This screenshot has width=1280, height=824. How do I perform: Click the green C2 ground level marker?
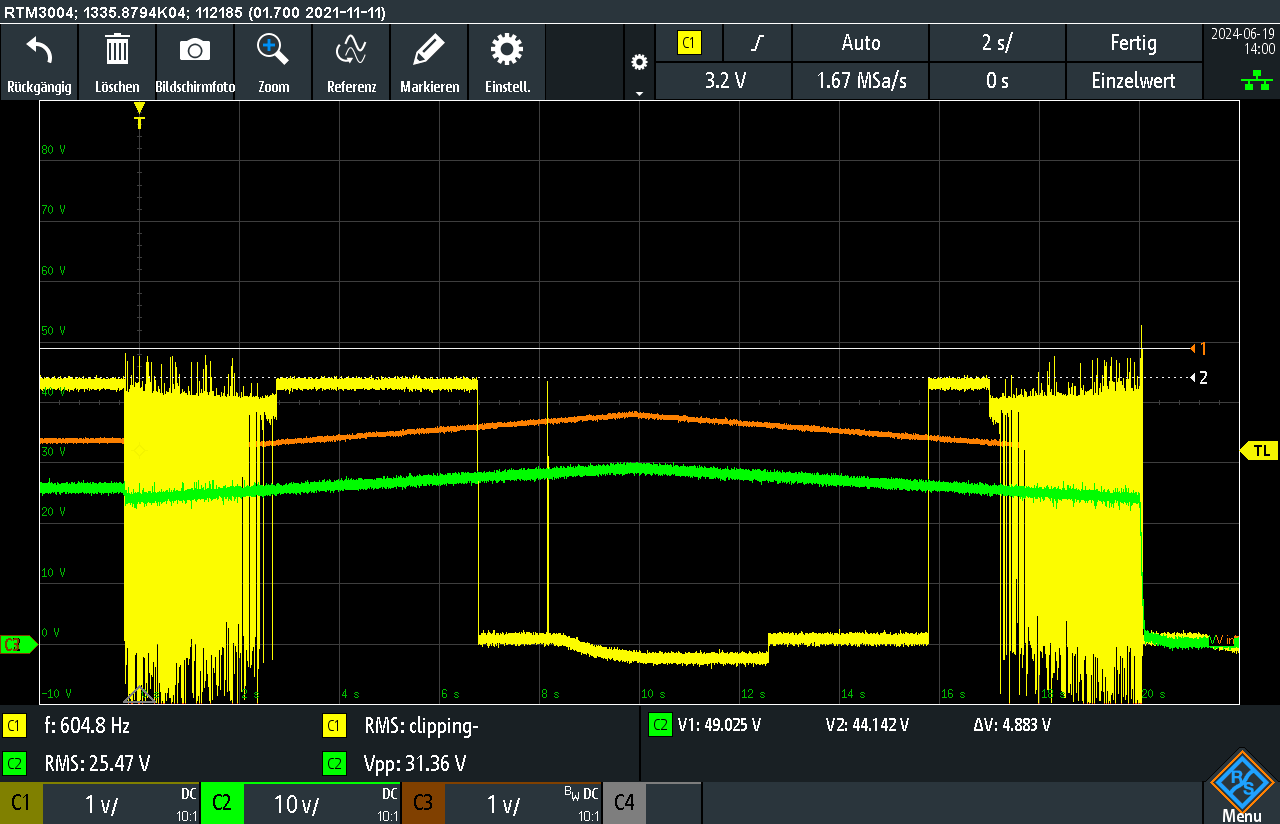(x=18, y=645)
